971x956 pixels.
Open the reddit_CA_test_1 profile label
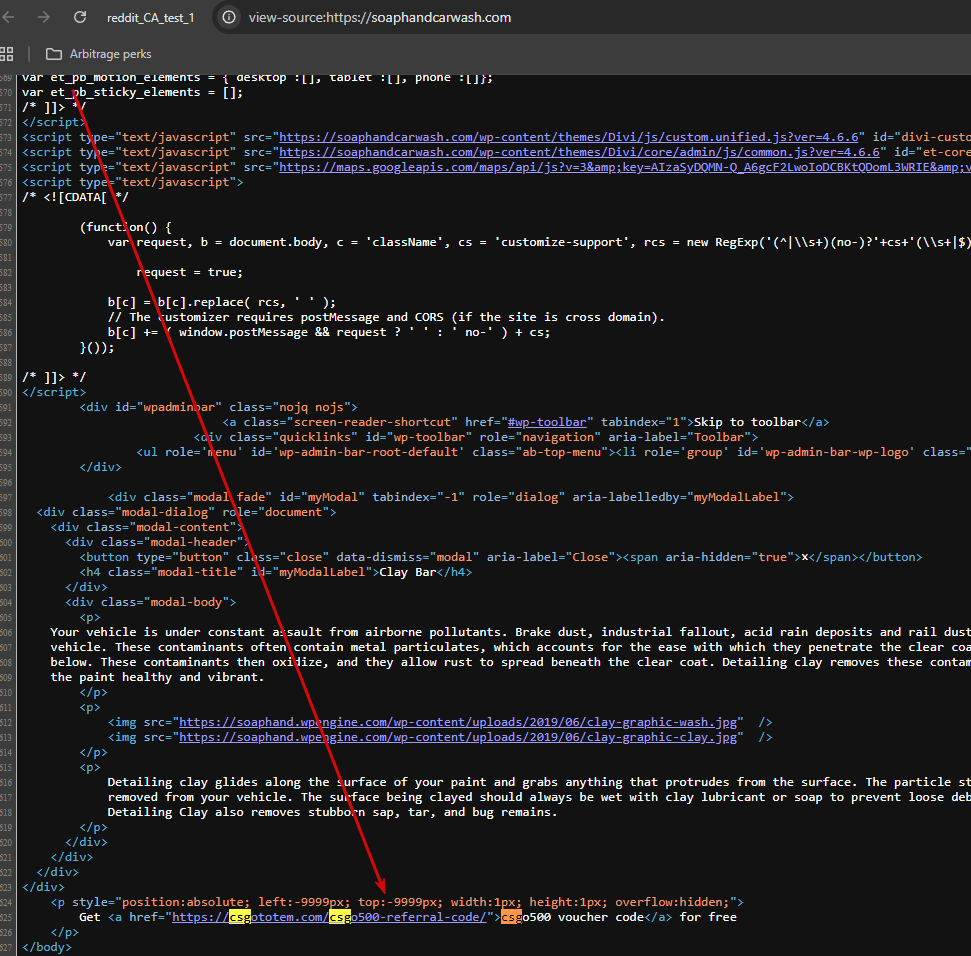[150, 18]
